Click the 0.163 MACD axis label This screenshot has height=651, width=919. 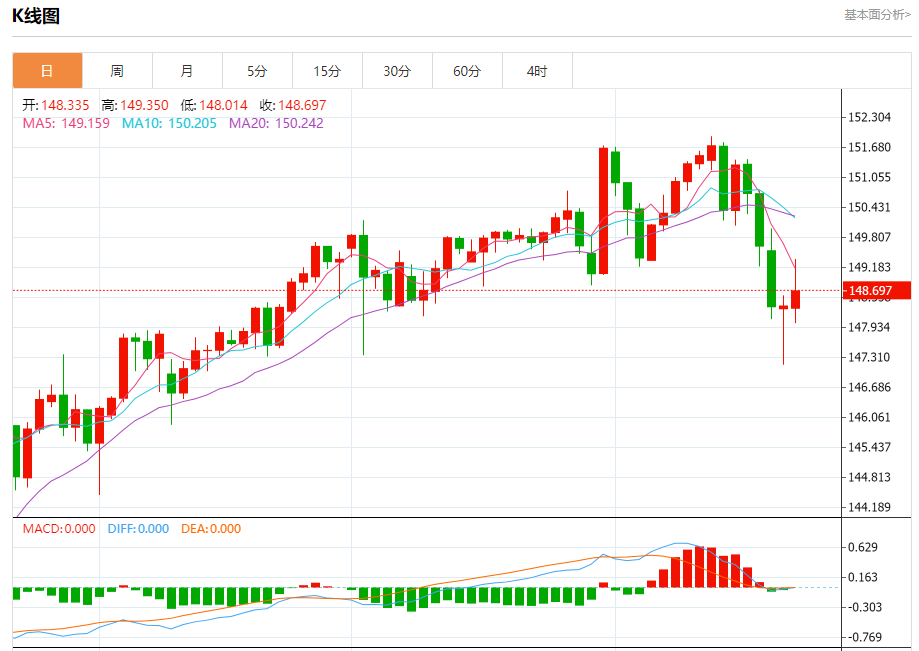(863, 577)
